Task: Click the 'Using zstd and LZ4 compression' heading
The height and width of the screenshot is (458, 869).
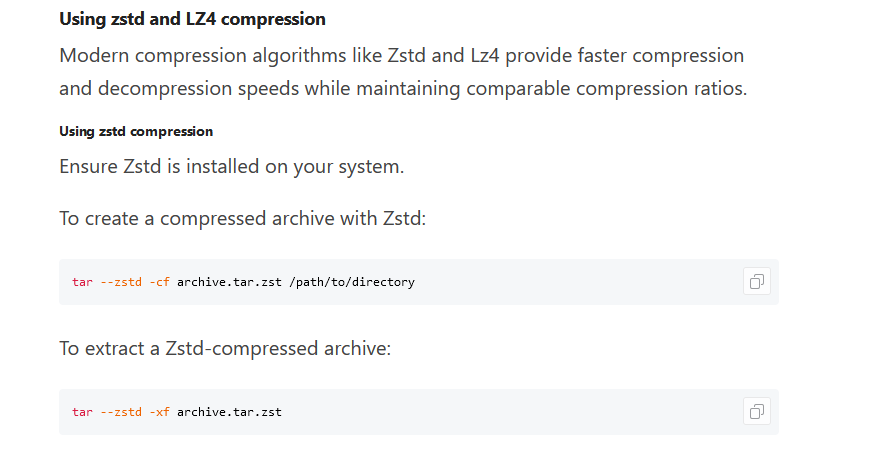Action: pos(192,19)
